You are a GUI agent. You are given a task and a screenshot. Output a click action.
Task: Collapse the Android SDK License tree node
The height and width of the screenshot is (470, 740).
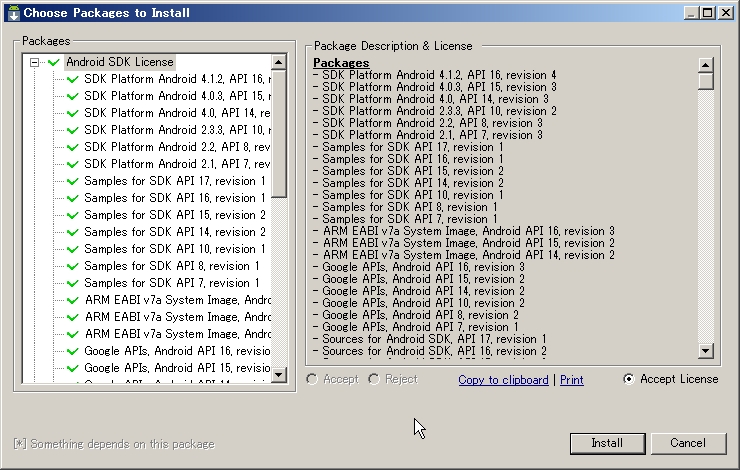34,62
